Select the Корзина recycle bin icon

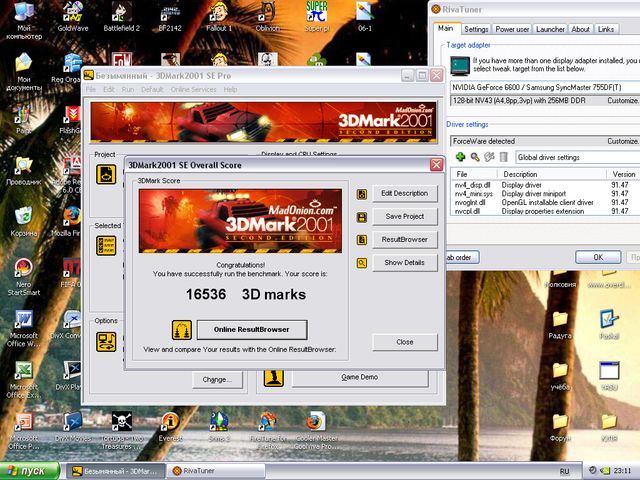point(24,222)
